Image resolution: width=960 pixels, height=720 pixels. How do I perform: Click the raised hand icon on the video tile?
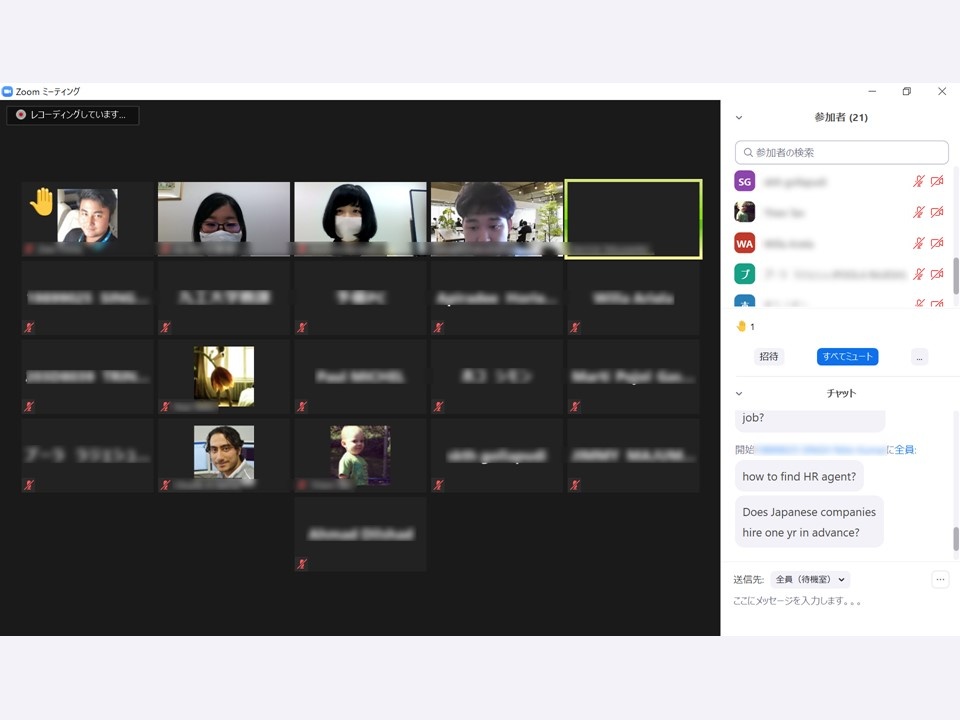[42, 201]
